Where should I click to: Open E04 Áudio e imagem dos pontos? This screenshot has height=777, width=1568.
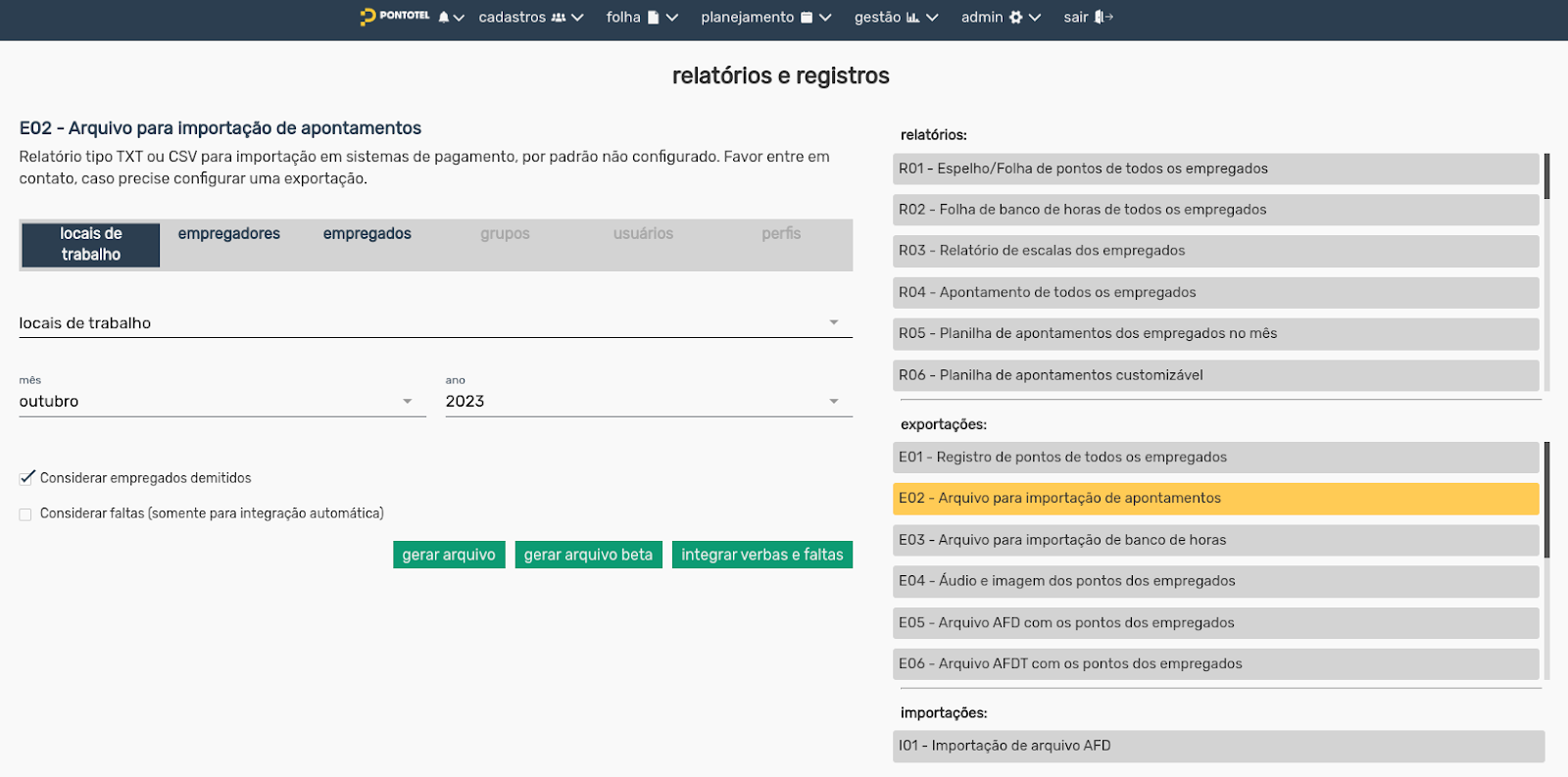click(1216, 581)
